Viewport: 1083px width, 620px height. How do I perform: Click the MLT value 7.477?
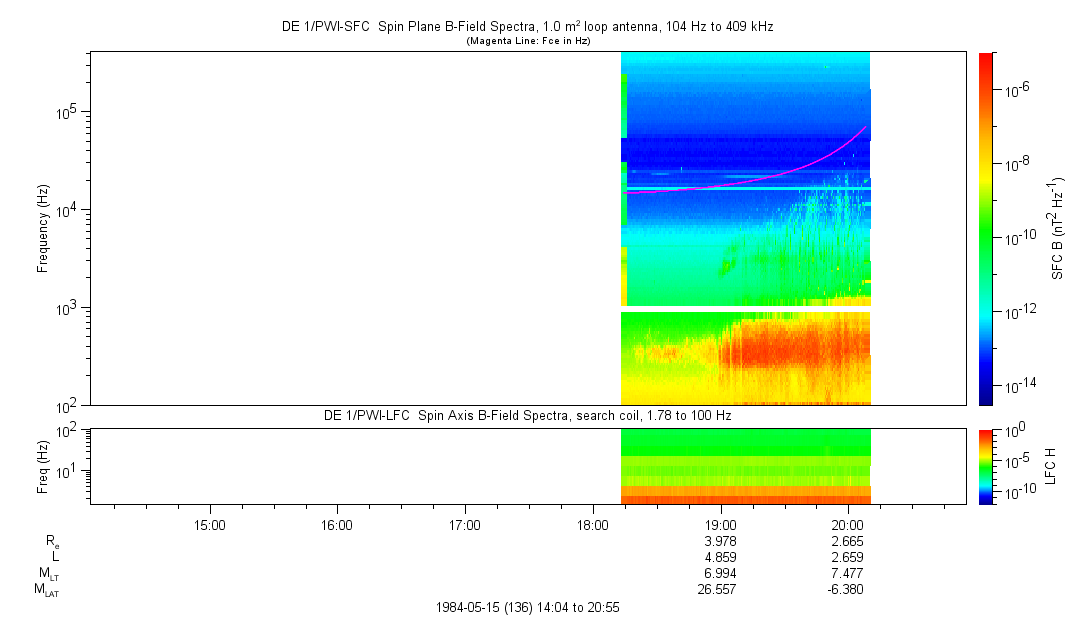click(848, 573)
